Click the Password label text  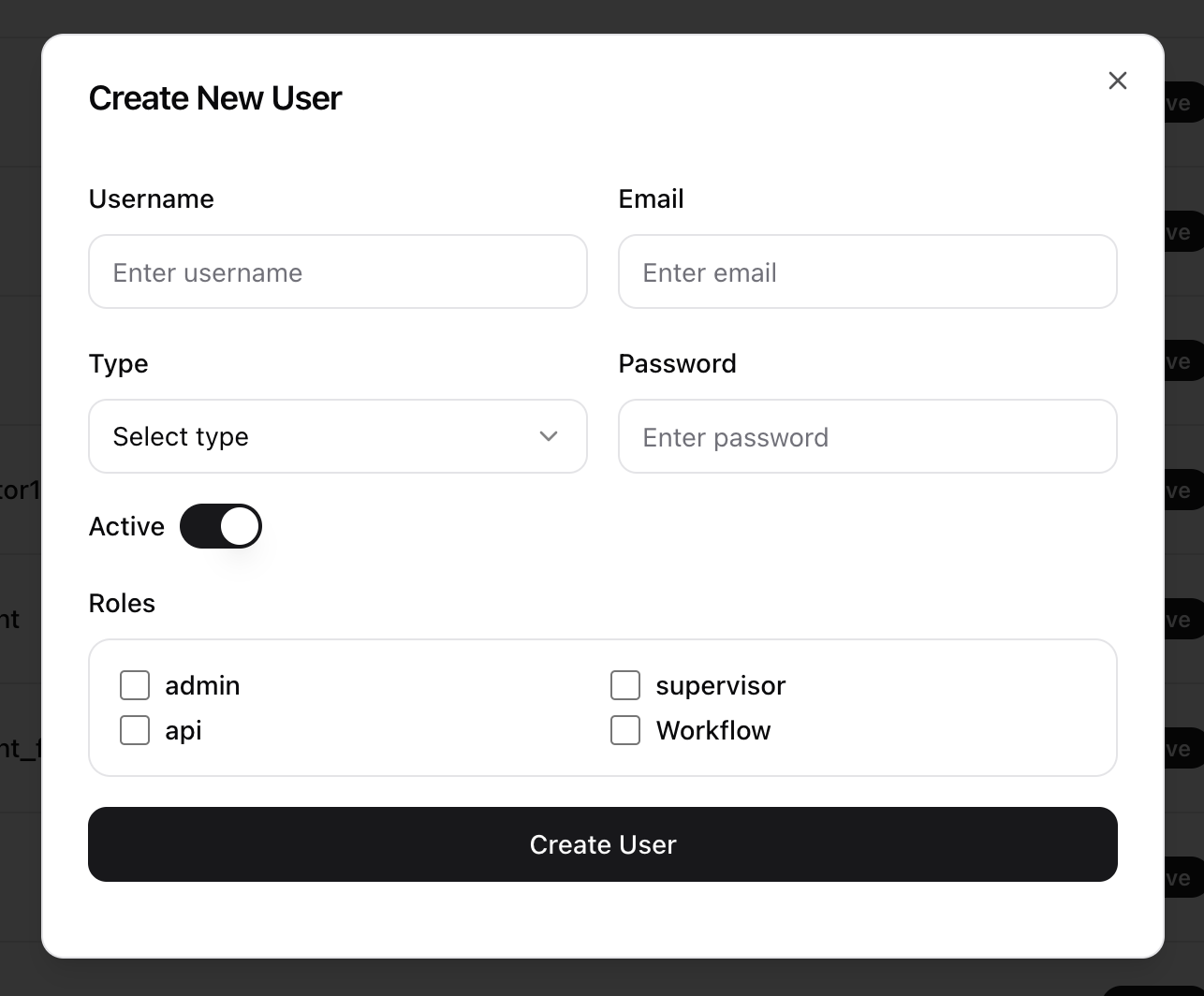677,364
